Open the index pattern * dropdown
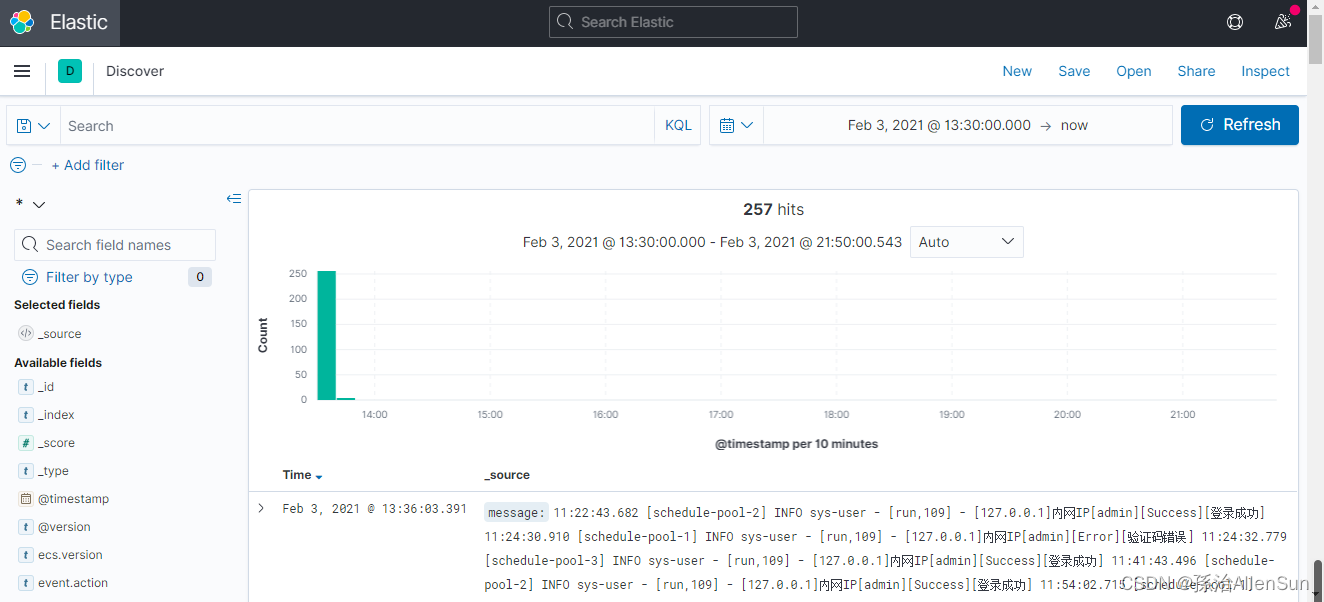 (31, 204)
